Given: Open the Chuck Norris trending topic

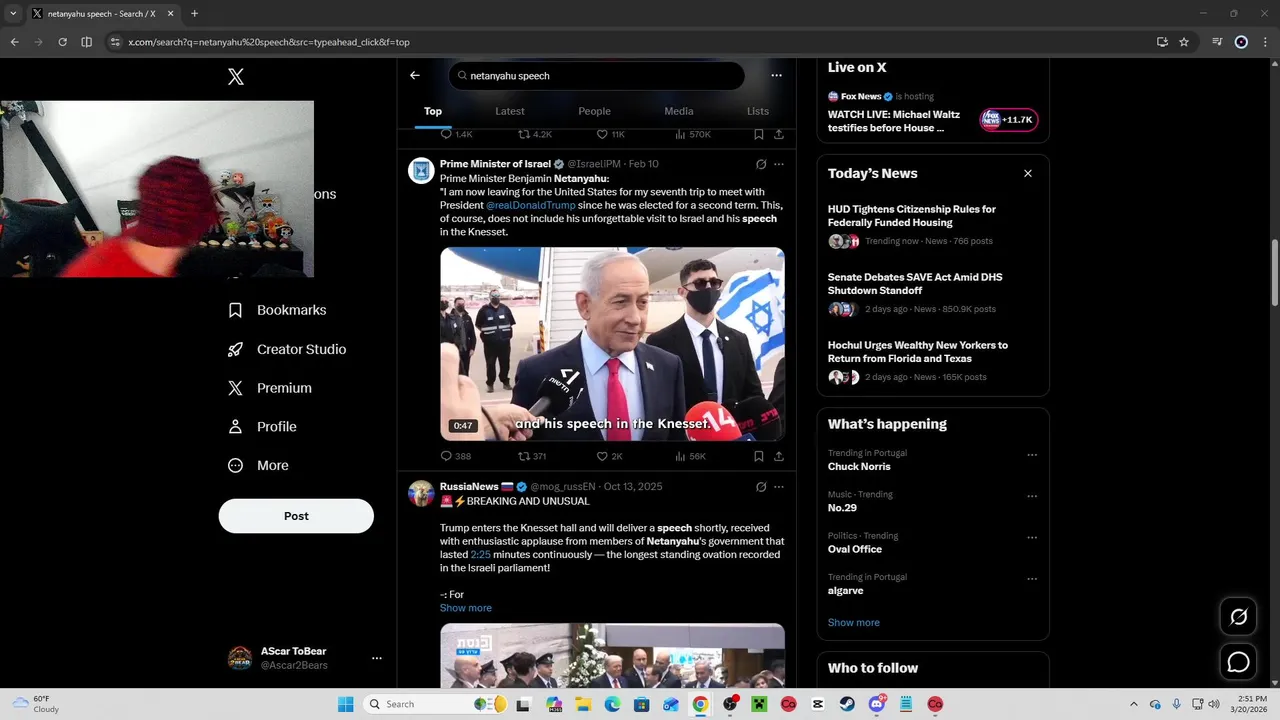Looking at the screenshot, I should 859,467.
